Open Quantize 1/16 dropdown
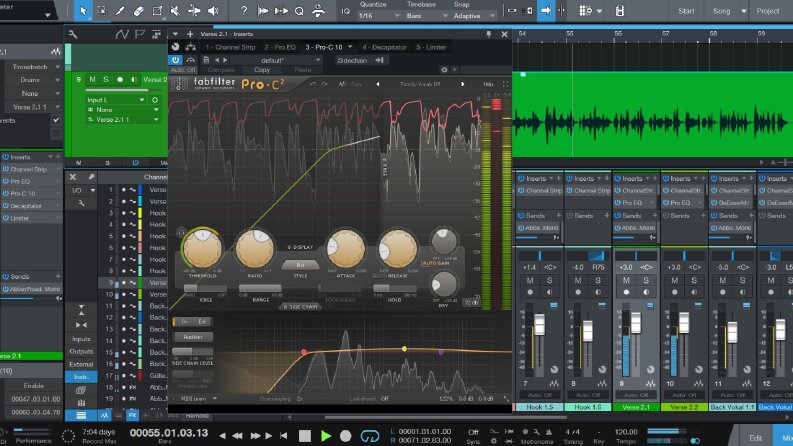 [378, 16]
